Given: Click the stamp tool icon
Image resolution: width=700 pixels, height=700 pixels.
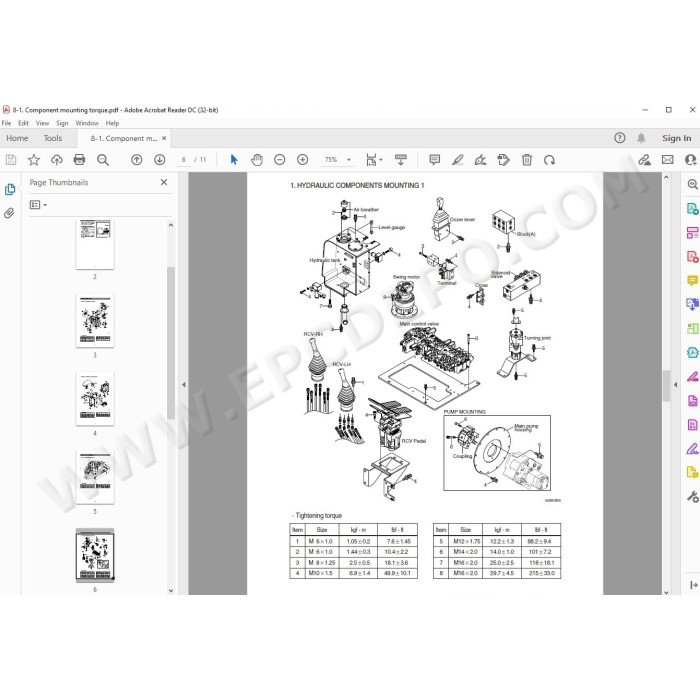Looking at the screenshot, I should 504,160.
